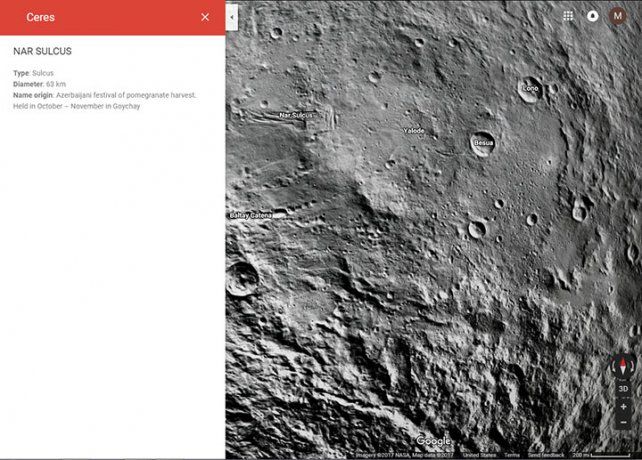Open the notifications bell icon

click(x=592, y=16)
